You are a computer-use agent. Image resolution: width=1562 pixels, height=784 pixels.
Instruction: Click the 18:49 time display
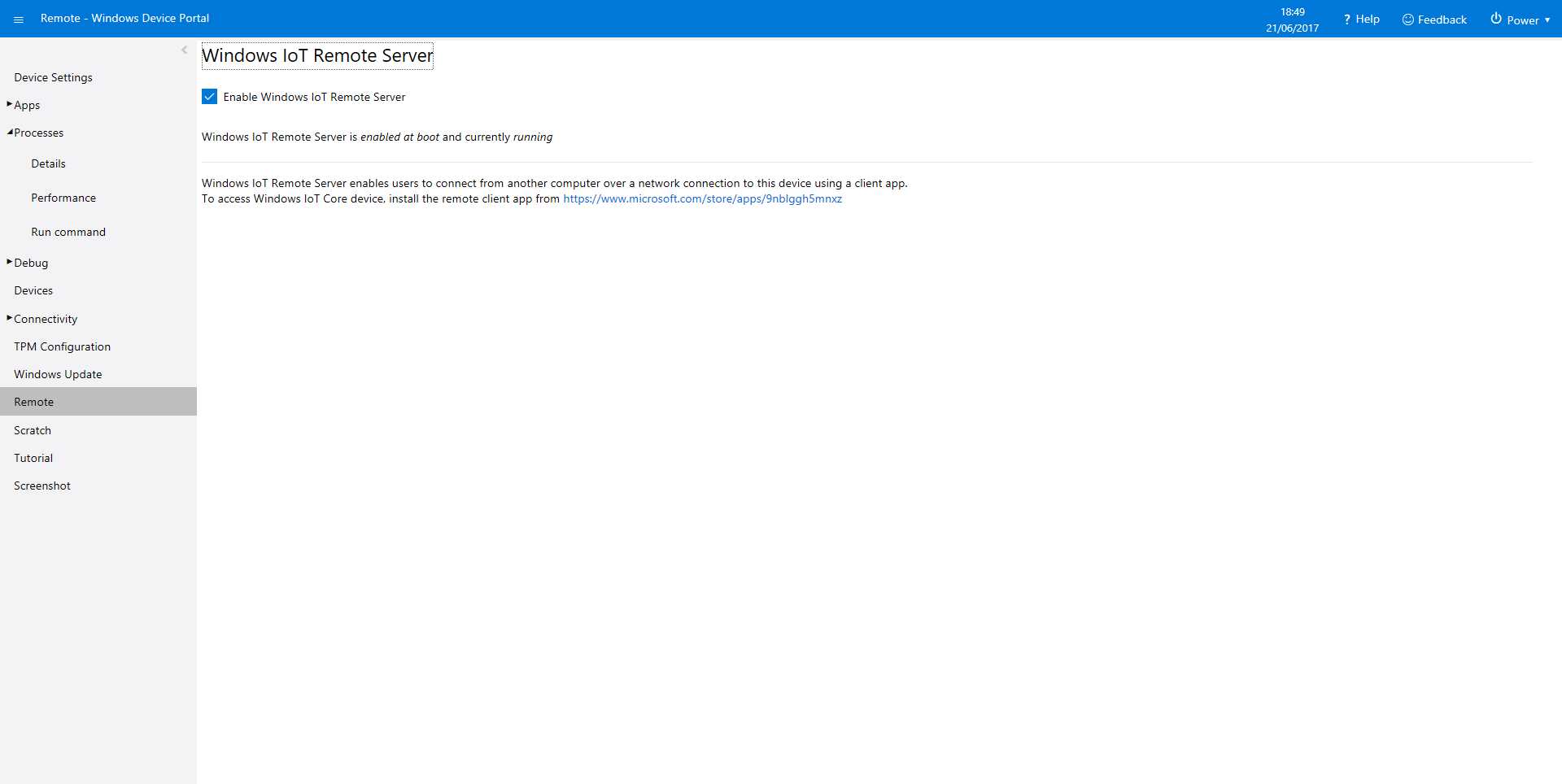1292,11
